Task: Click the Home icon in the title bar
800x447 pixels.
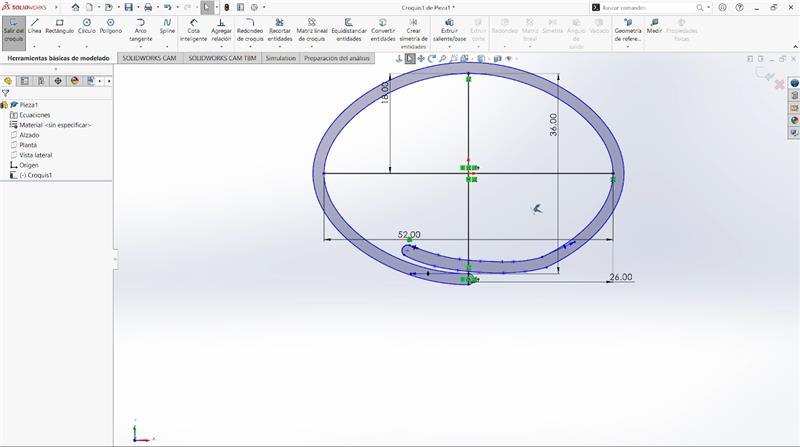Action: pos(76,8)
